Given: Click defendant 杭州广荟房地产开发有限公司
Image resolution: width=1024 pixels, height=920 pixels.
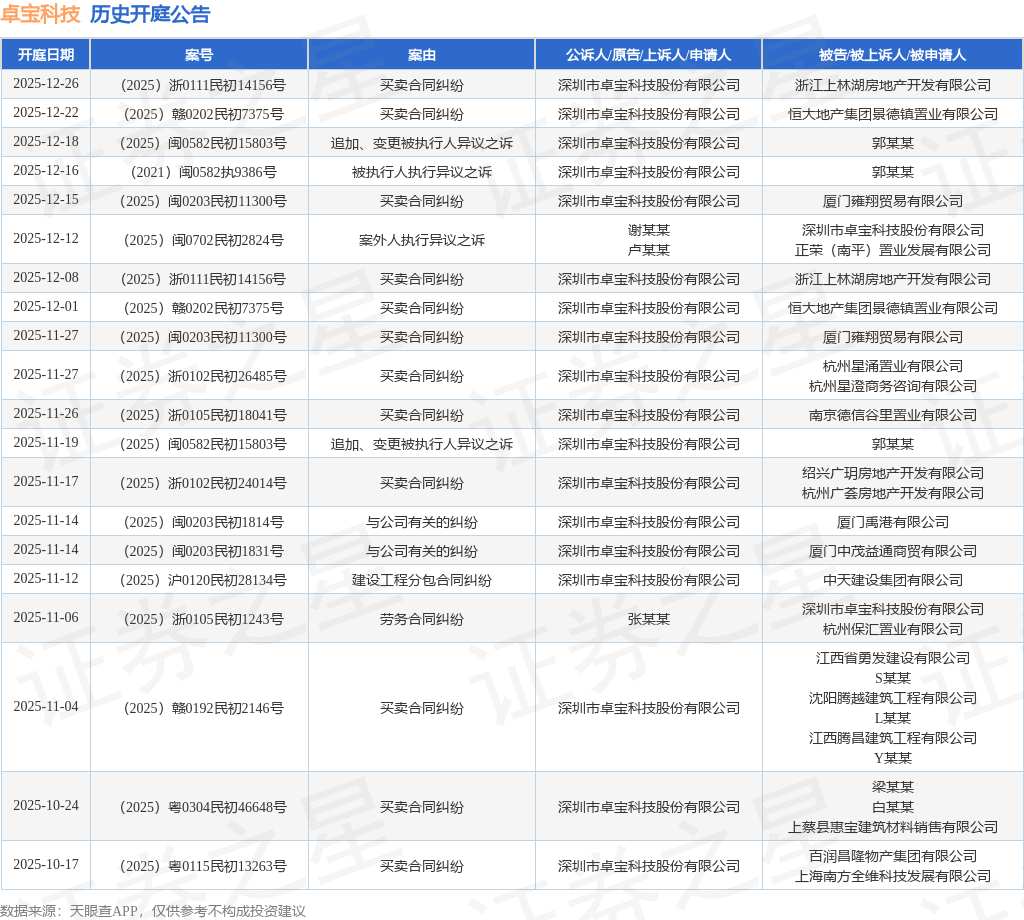Looking at the screenshot, I should (893, 494).
